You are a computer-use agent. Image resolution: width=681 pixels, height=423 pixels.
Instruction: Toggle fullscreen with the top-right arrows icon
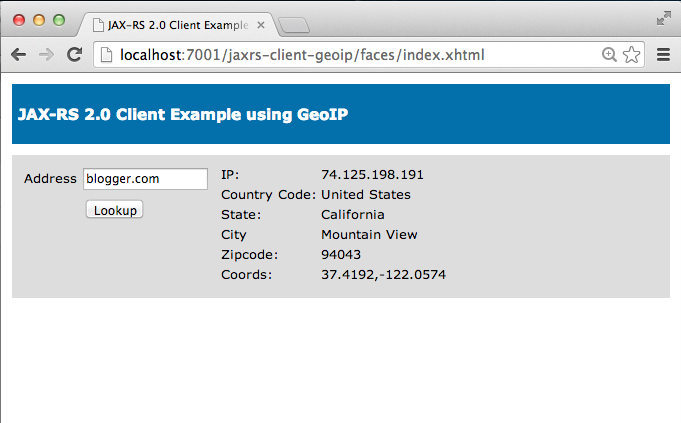click(x=663, y=19)
